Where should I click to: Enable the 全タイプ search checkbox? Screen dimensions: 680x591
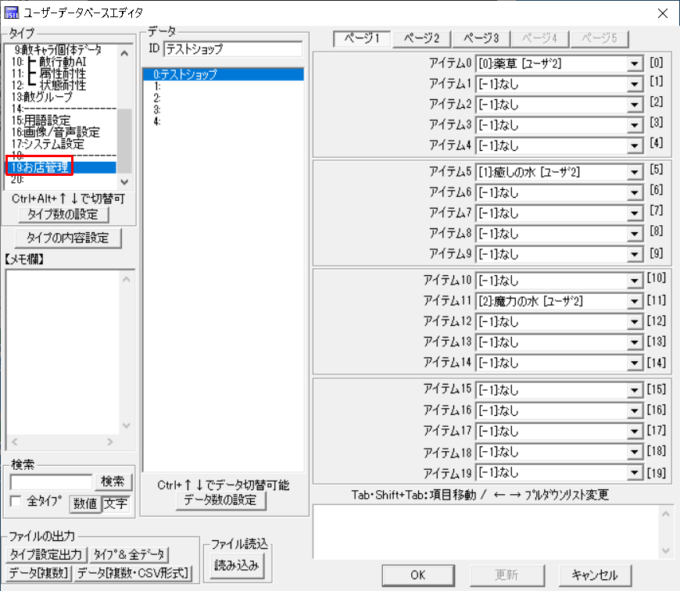[x=15, y=502]
